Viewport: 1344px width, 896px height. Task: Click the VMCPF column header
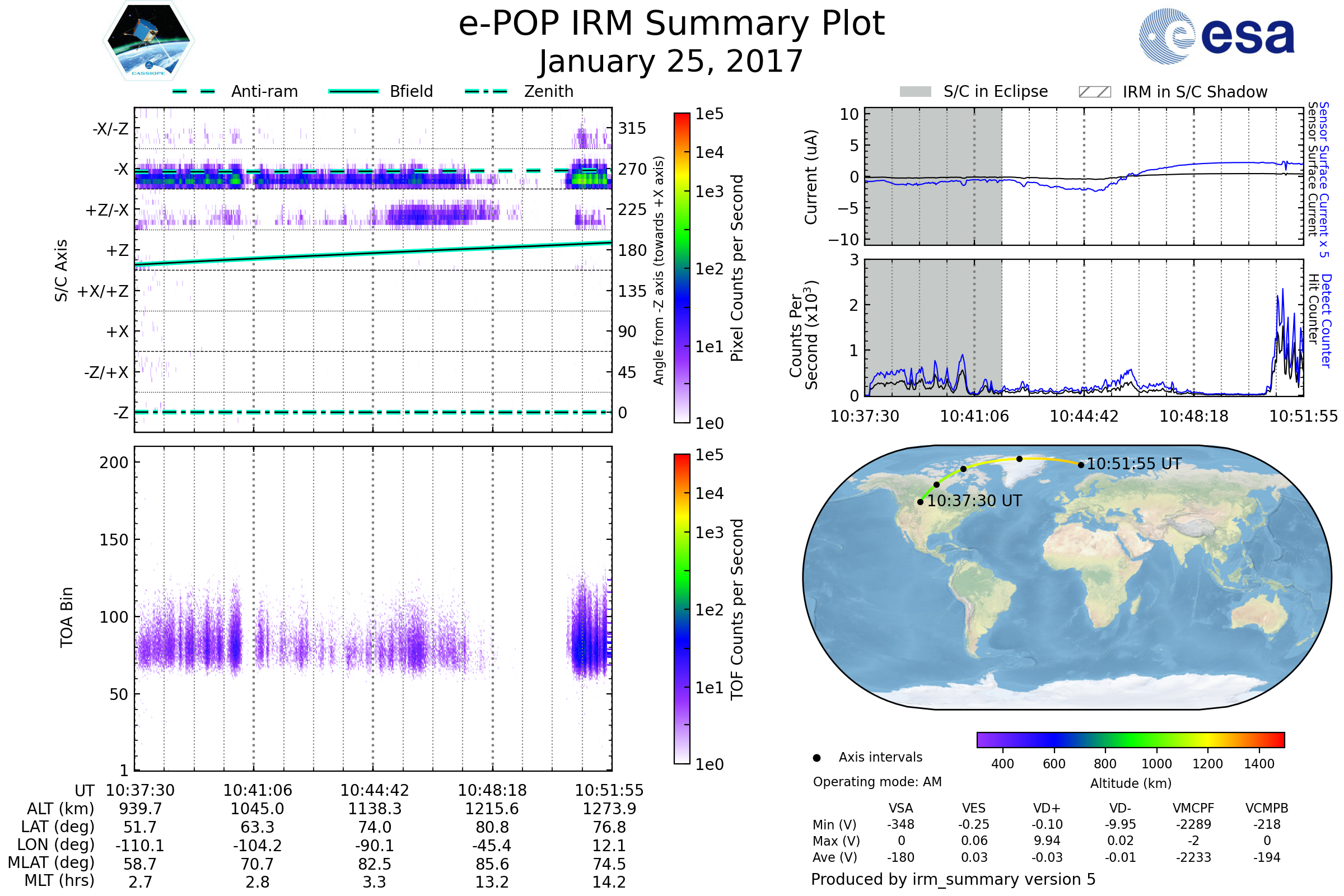point(1193,808)
